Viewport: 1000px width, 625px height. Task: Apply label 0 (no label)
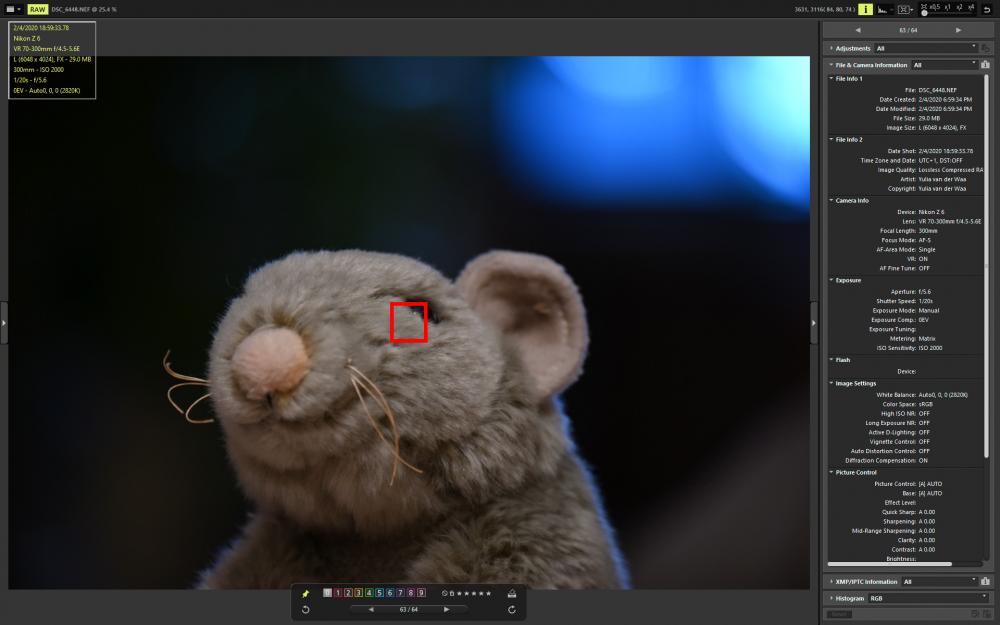coord(327,593)
